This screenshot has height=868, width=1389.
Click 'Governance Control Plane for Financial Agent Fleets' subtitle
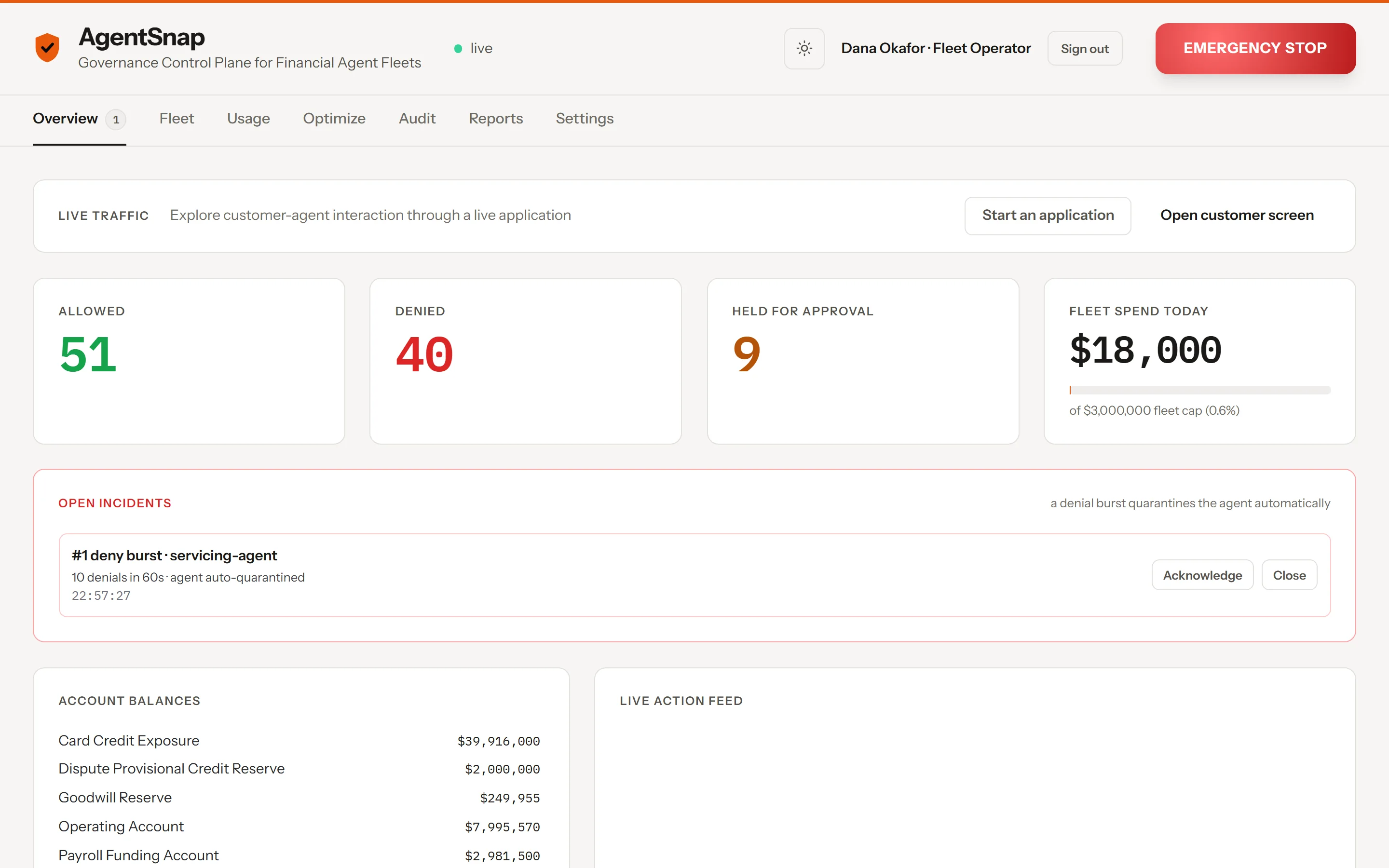click(249, 63)
